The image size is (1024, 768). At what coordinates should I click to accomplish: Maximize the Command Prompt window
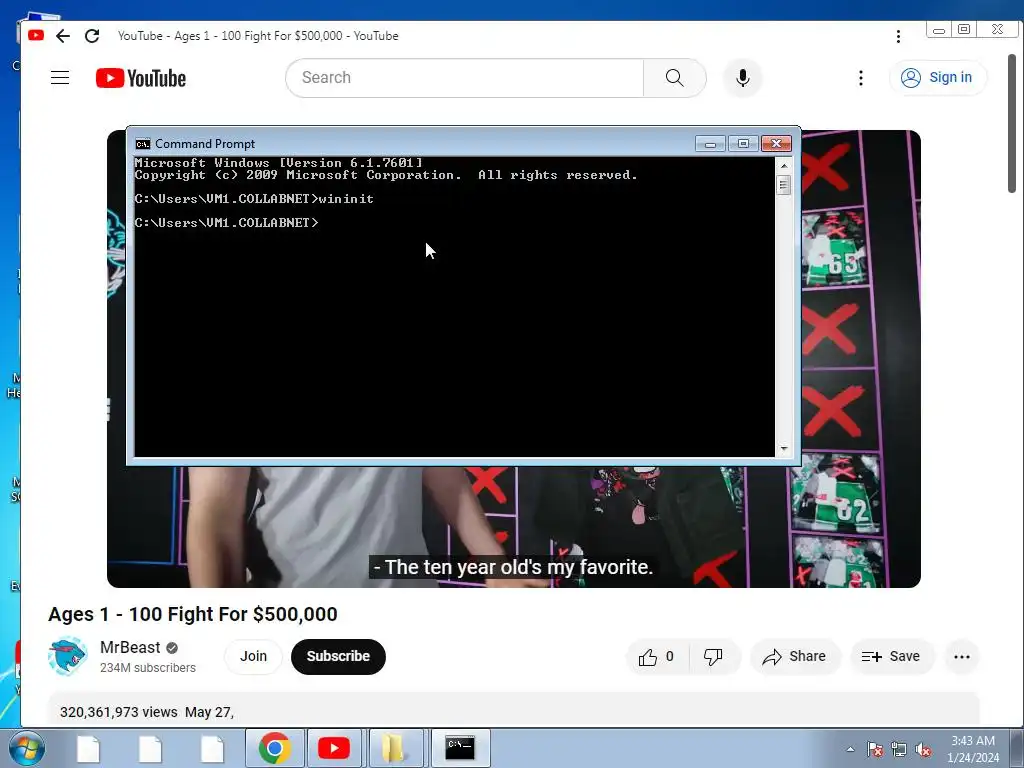[743, 144]
